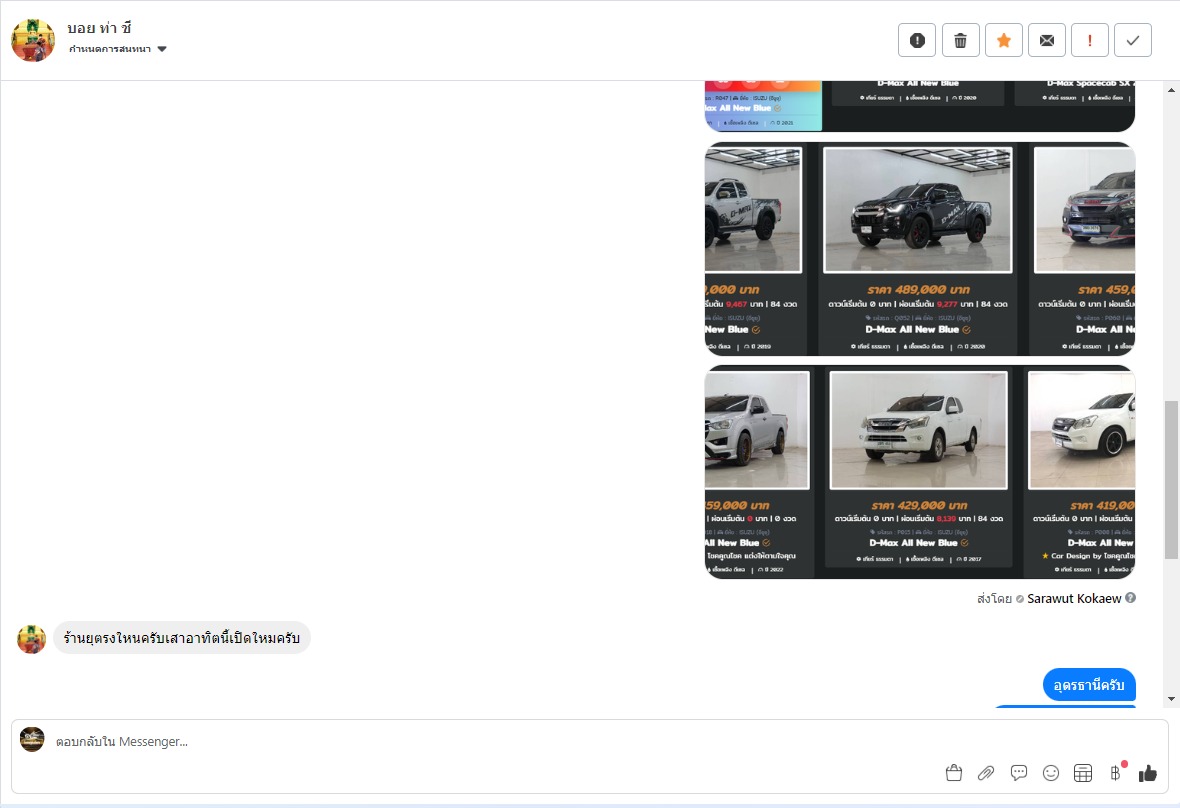Open the black D-Max 489,000 baht car image
The width and height of the screenshot is (1180, 808).
[917, 210]
